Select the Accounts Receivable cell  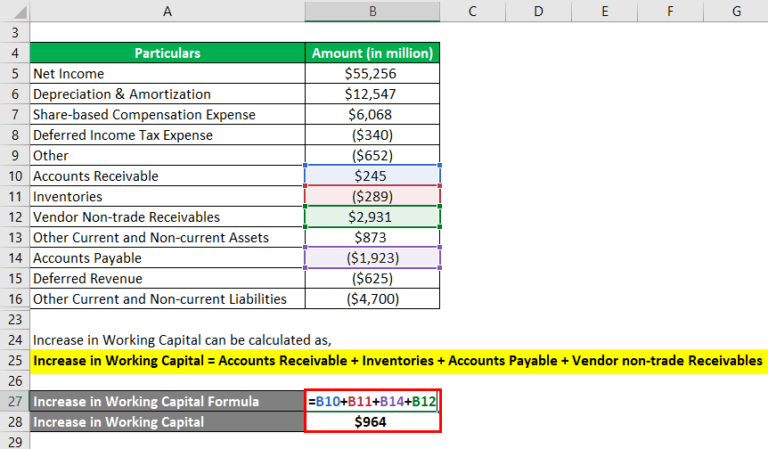tap(167, 176)
